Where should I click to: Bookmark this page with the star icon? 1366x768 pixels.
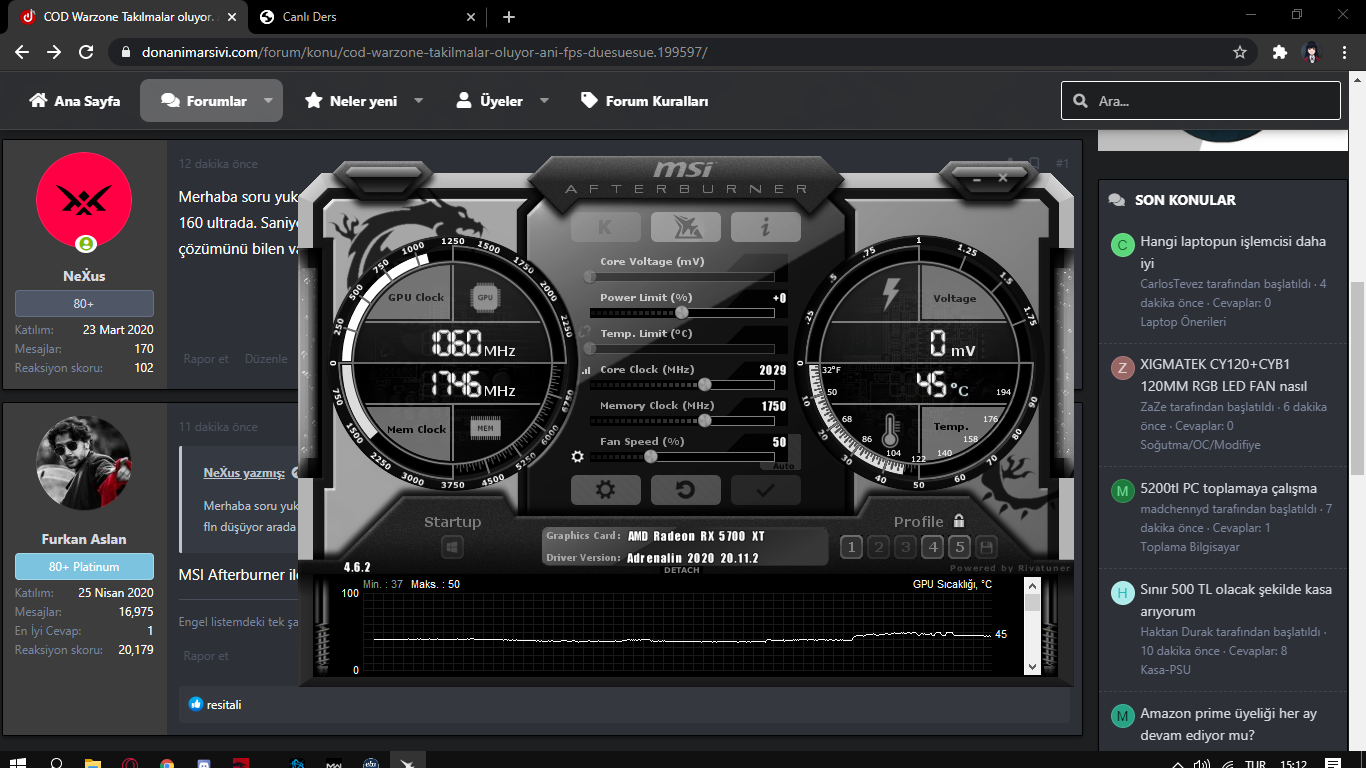tap(1240, 52)
